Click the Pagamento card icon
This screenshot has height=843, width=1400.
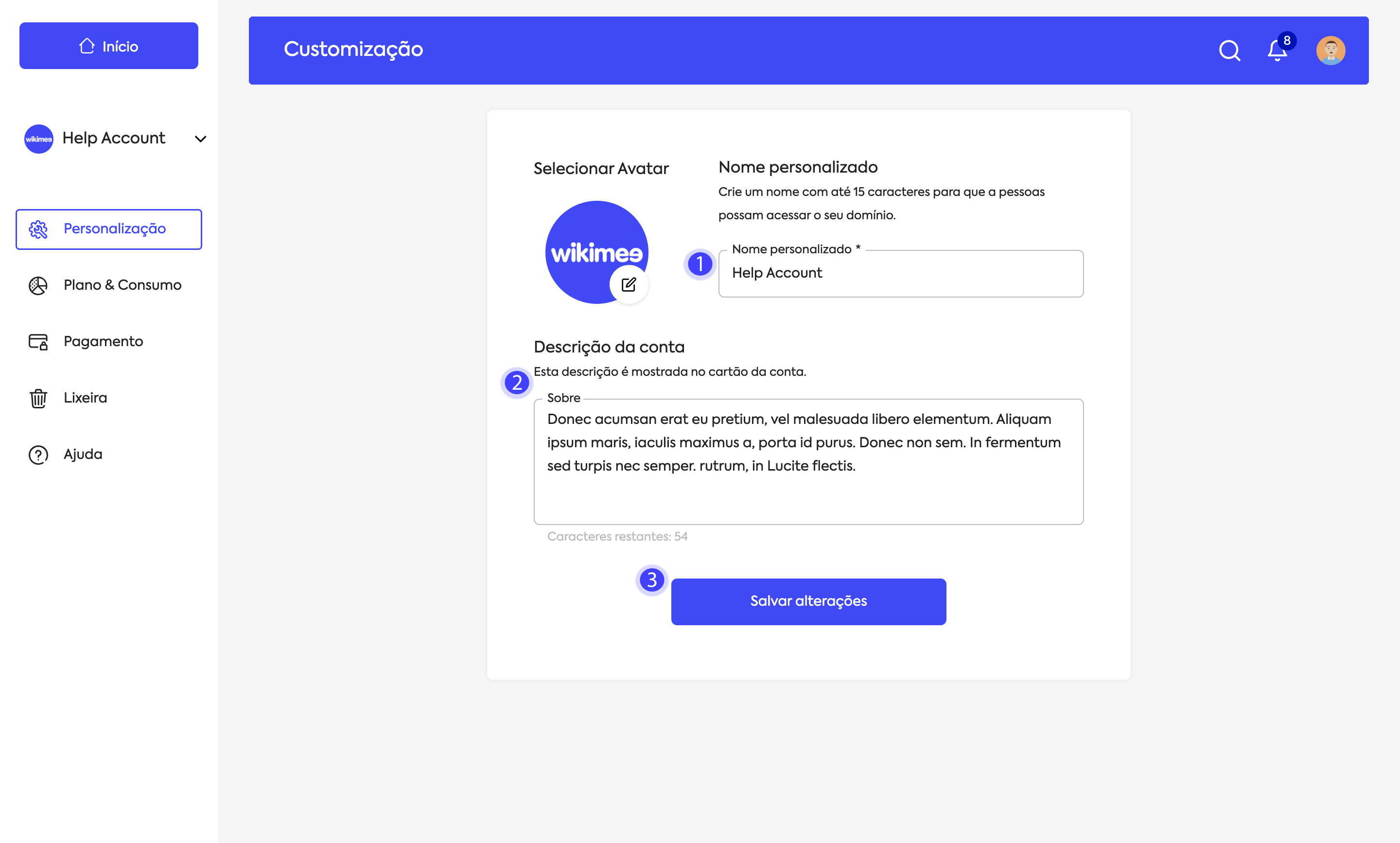pyautogui.click(x=38, y=341)
